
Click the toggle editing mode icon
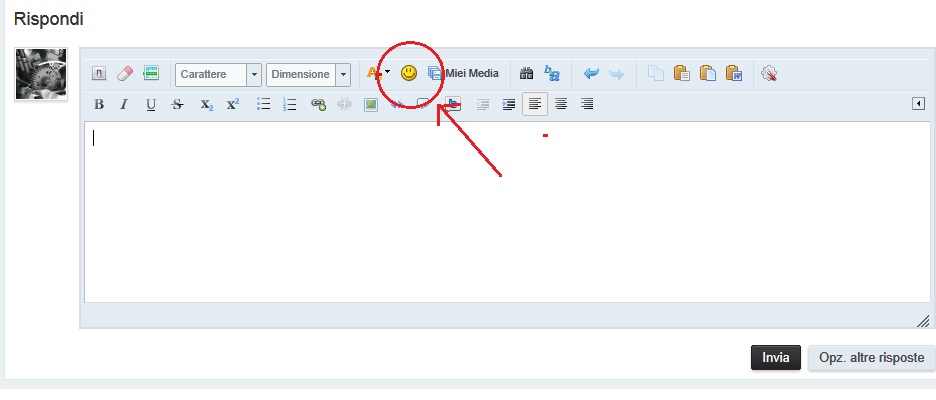(99, 74)
